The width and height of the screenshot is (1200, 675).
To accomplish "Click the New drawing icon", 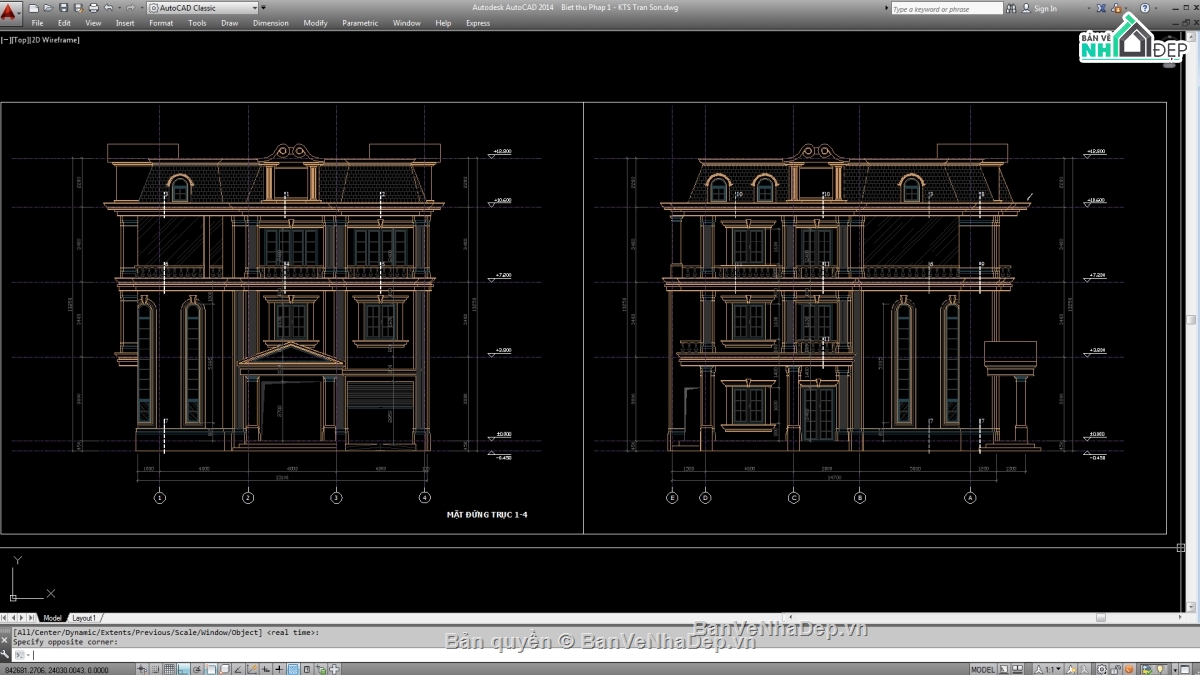I will coord(34,8).
